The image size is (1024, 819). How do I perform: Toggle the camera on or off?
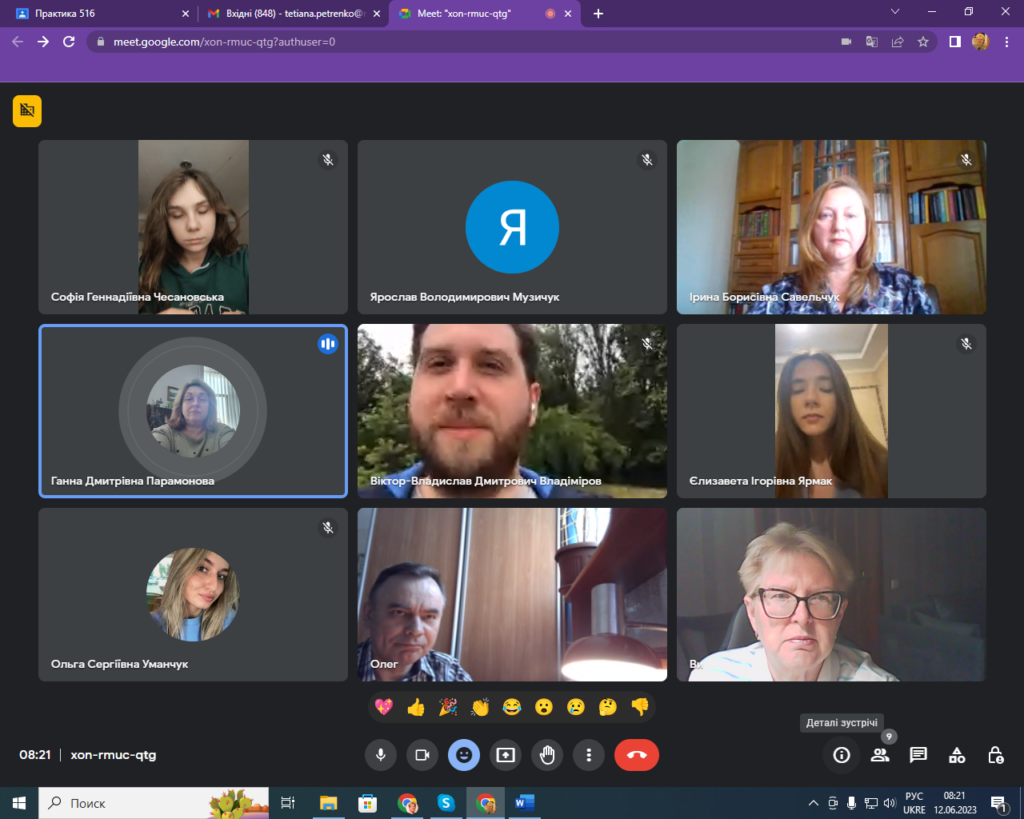pyautogui.click(x=422, y=755)
